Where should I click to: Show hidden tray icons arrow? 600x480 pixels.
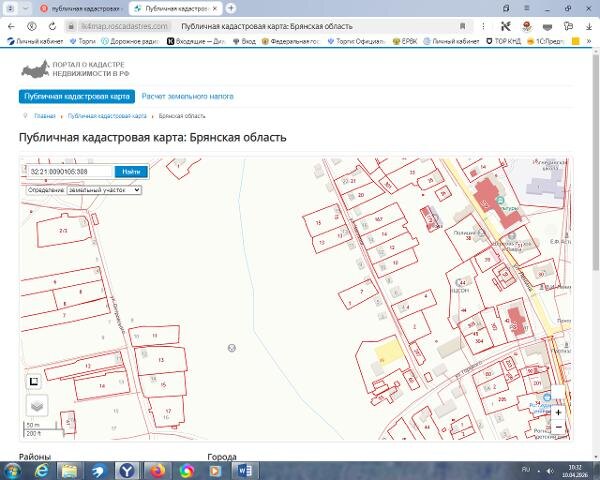point(539,471)
